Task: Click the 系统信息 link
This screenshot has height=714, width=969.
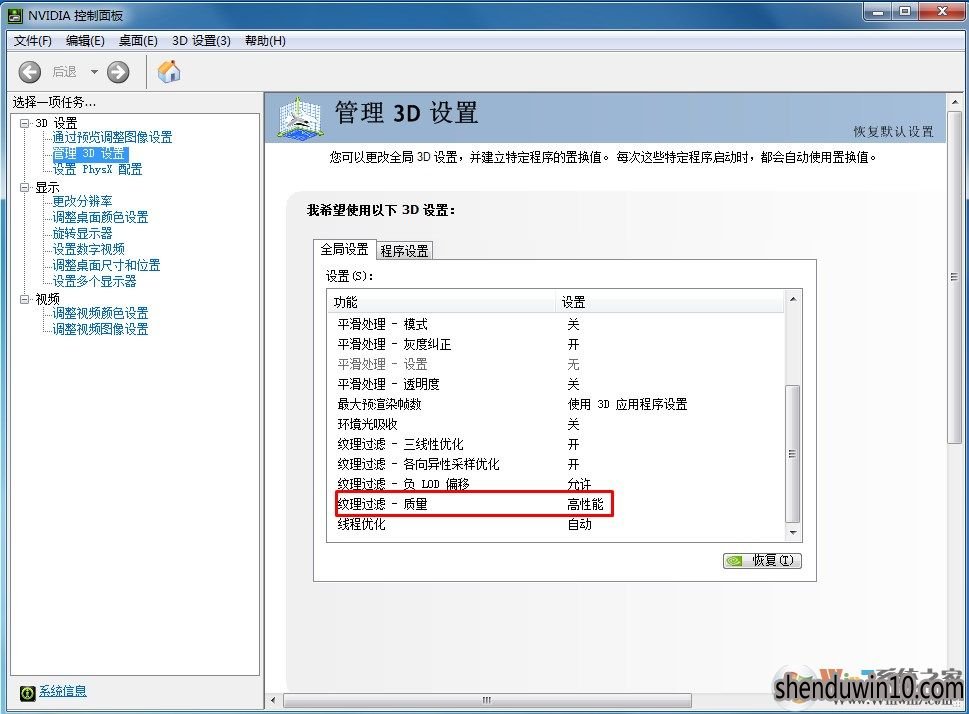Action: [x=63, y=691]
